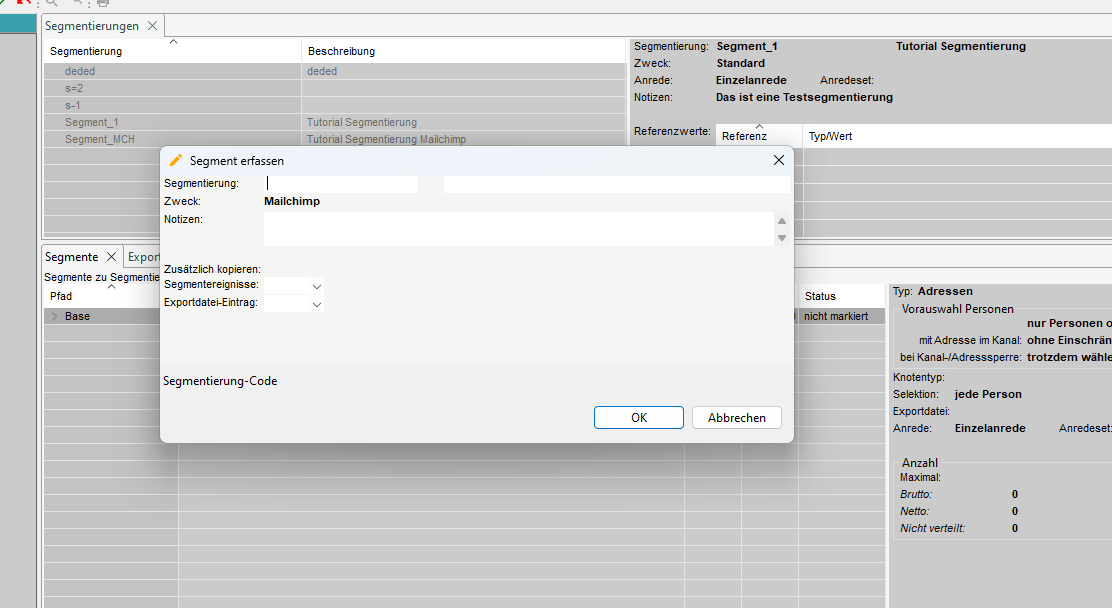Click the print icon in top toolbar
Image resolution: width=1112 pixels, height=608 pixels.
102,3
